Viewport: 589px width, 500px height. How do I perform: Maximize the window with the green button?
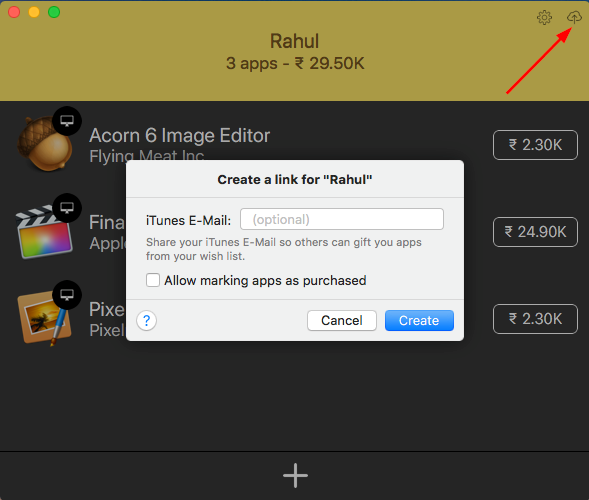(54, 12)
